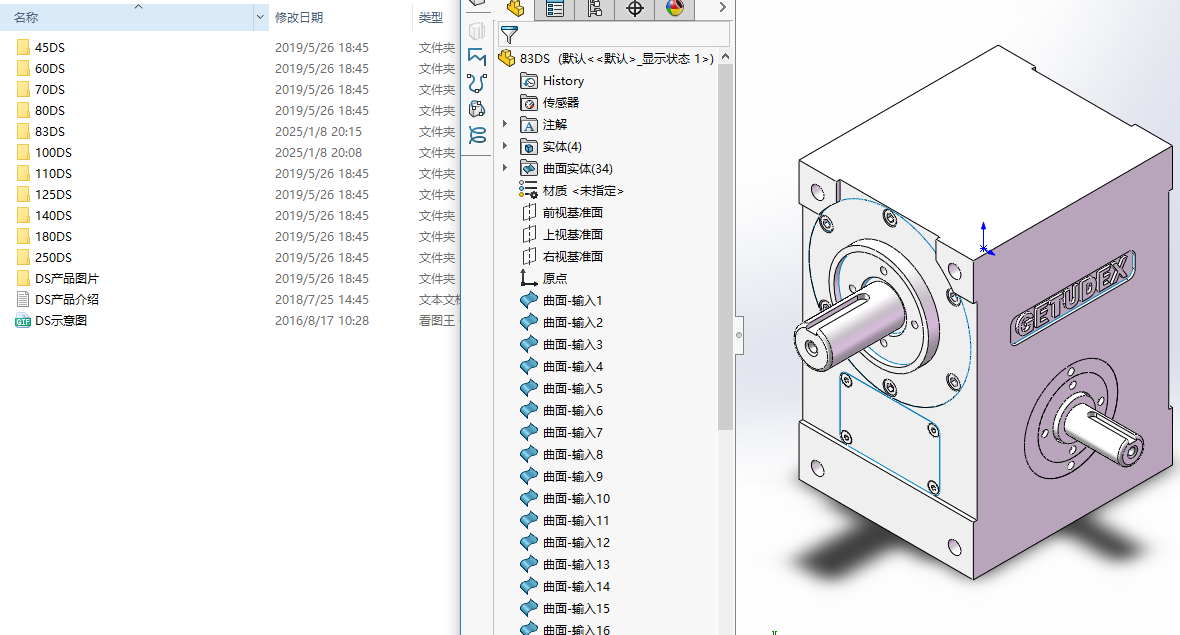Select the 曲面-输入8 surface feature icon
This screenshot has width=1180, height=635.
(x=529, y=454)
